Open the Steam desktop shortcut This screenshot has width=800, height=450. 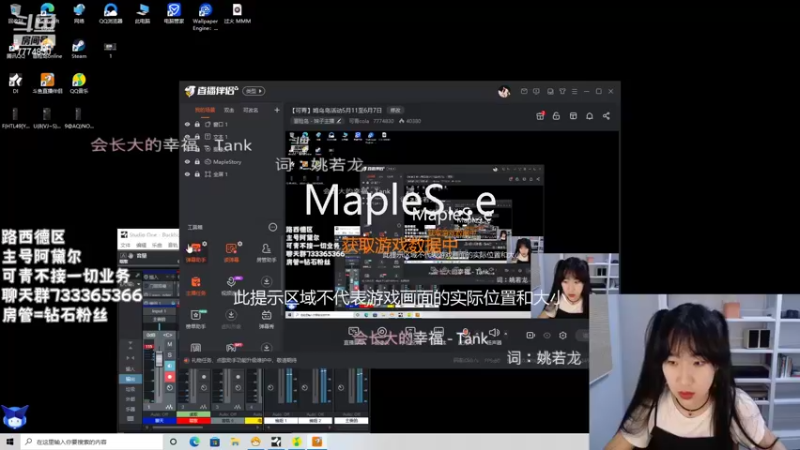tap(79, 48)
